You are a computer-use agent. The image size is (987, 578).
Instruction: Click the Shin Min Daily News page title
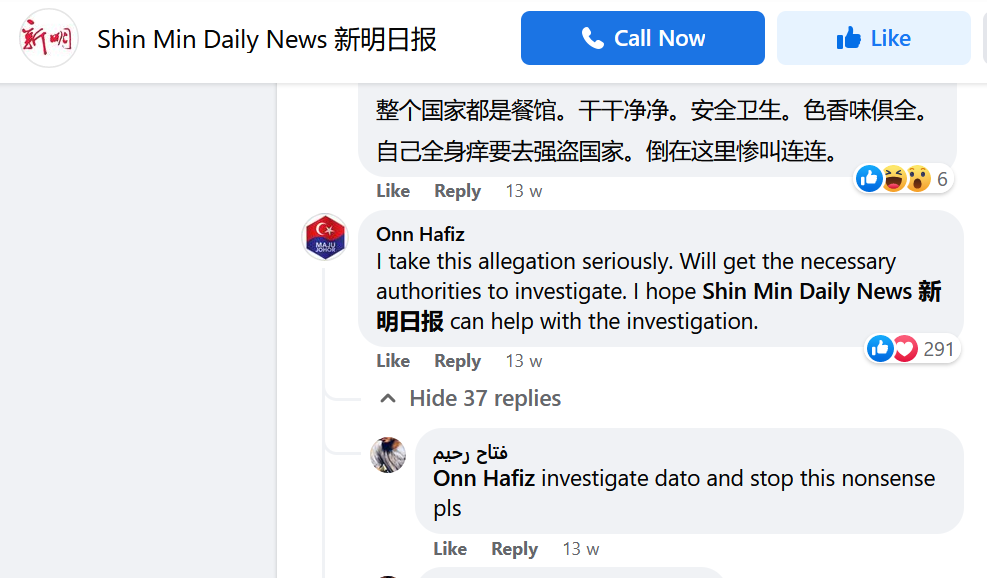click(x=266, y=39)
